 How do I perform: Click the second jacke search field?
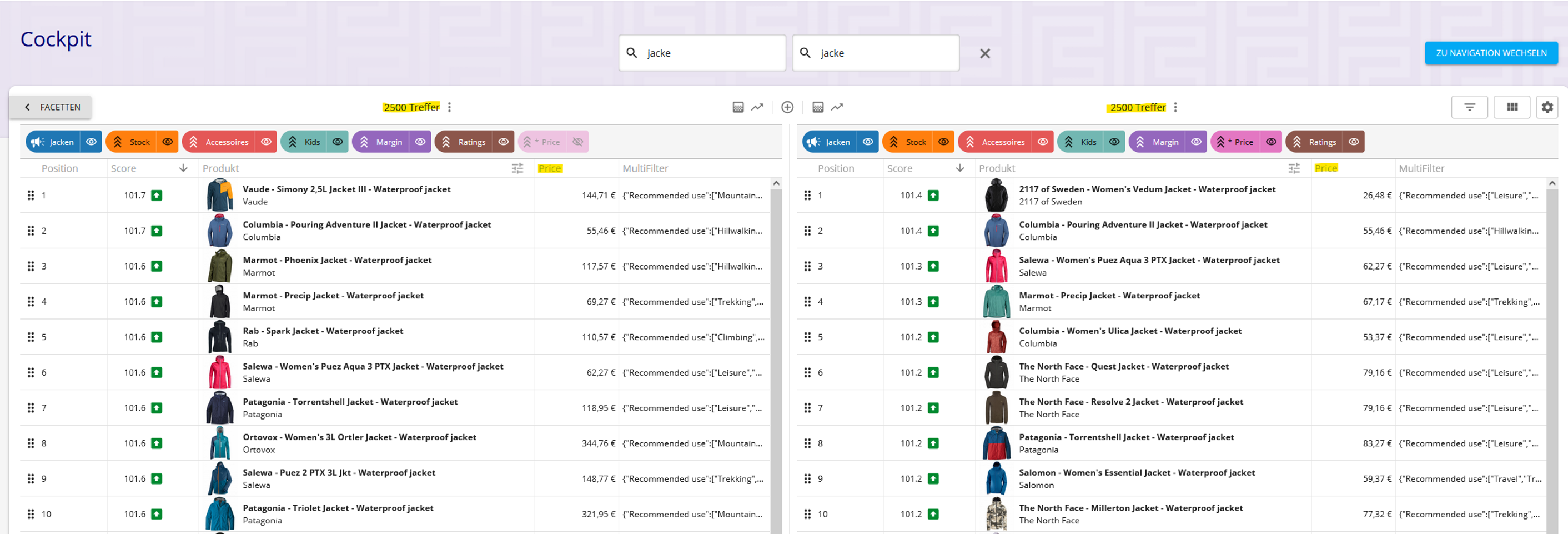pos(876,53)
